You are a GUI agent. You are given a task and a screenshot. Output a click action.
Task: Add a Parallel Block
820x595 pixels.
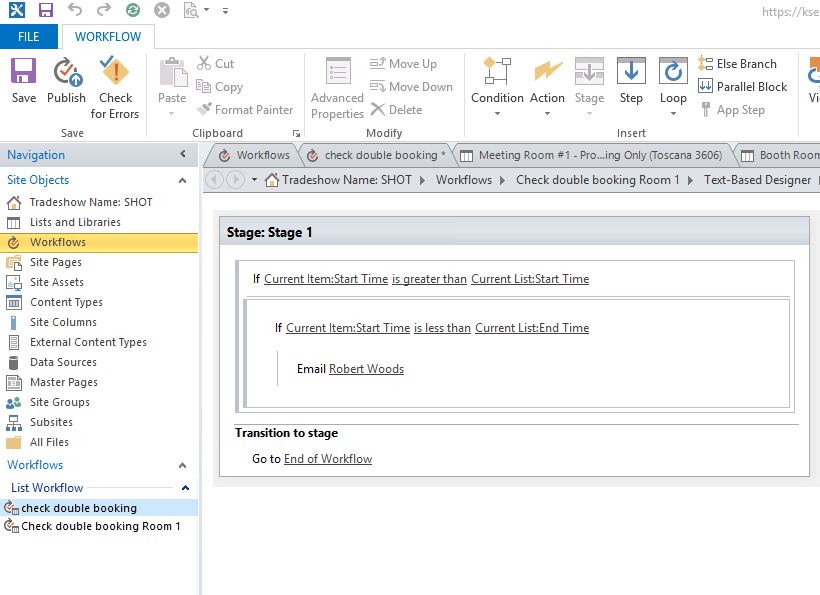(x=743, y=87)
